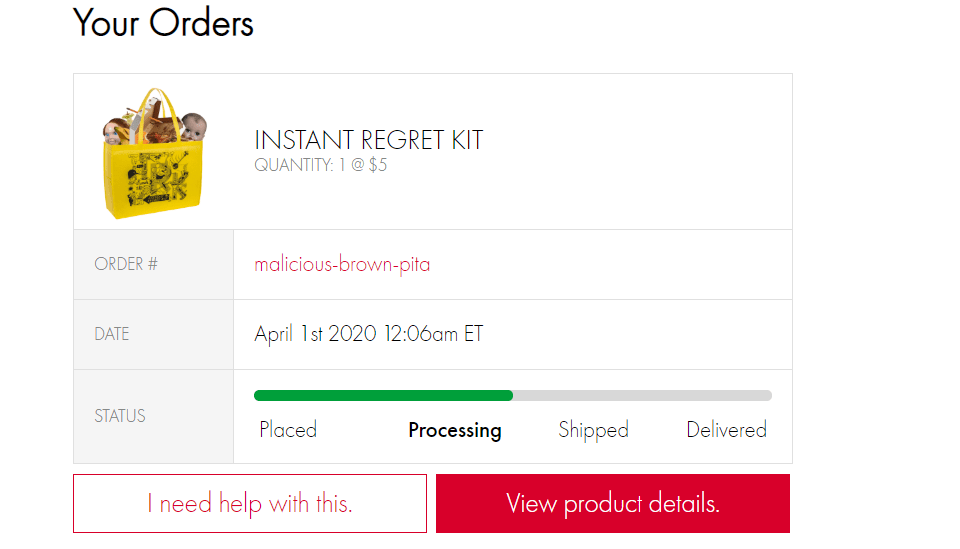The width and height of the screenshot is (960, 549).
Task: Click the "ORDER #" row label
Action: pyautogui.click(x=126, y=265)
